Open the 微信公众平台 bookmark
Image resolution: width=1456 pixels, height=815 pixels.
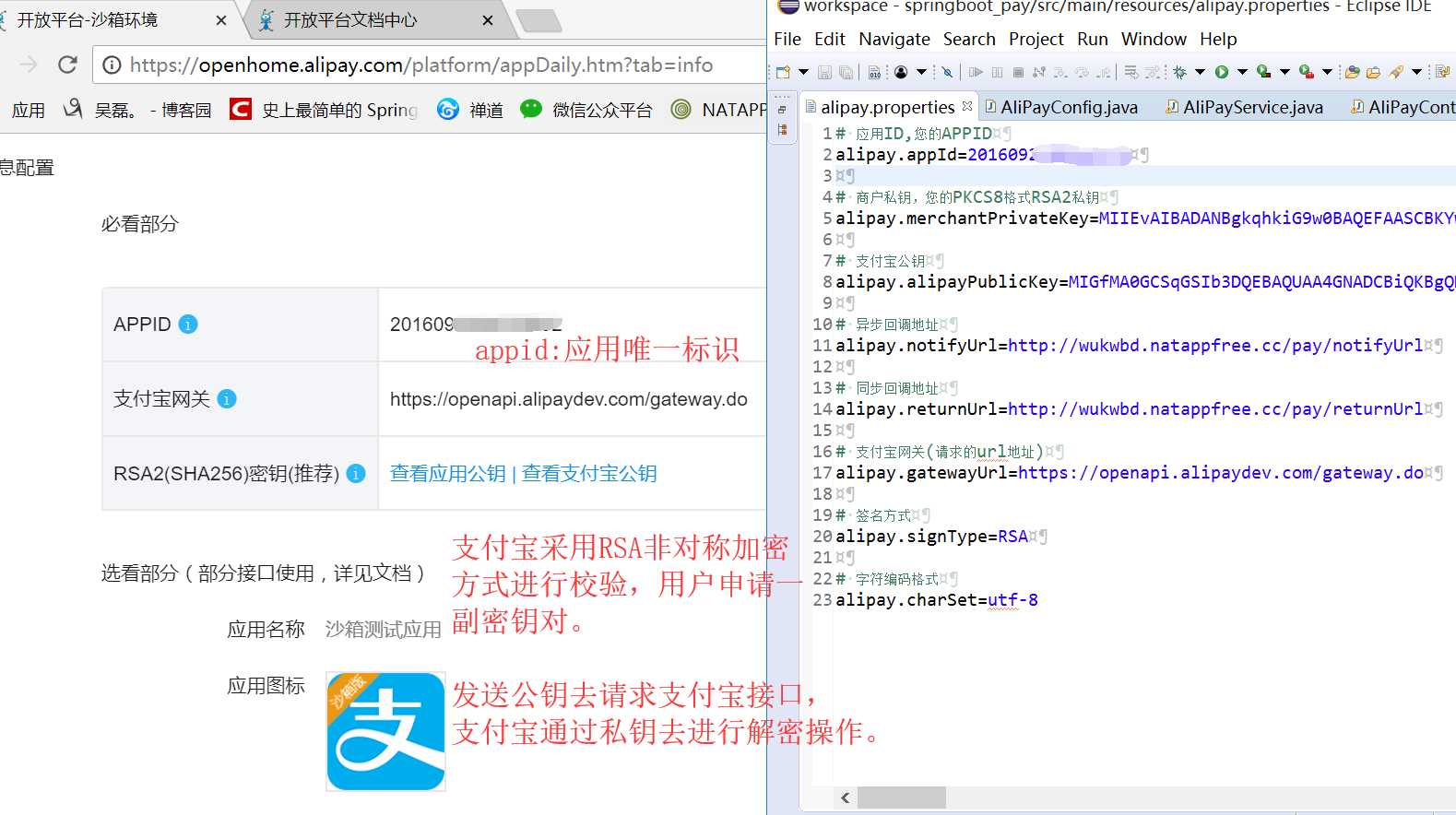click(586, 110)
